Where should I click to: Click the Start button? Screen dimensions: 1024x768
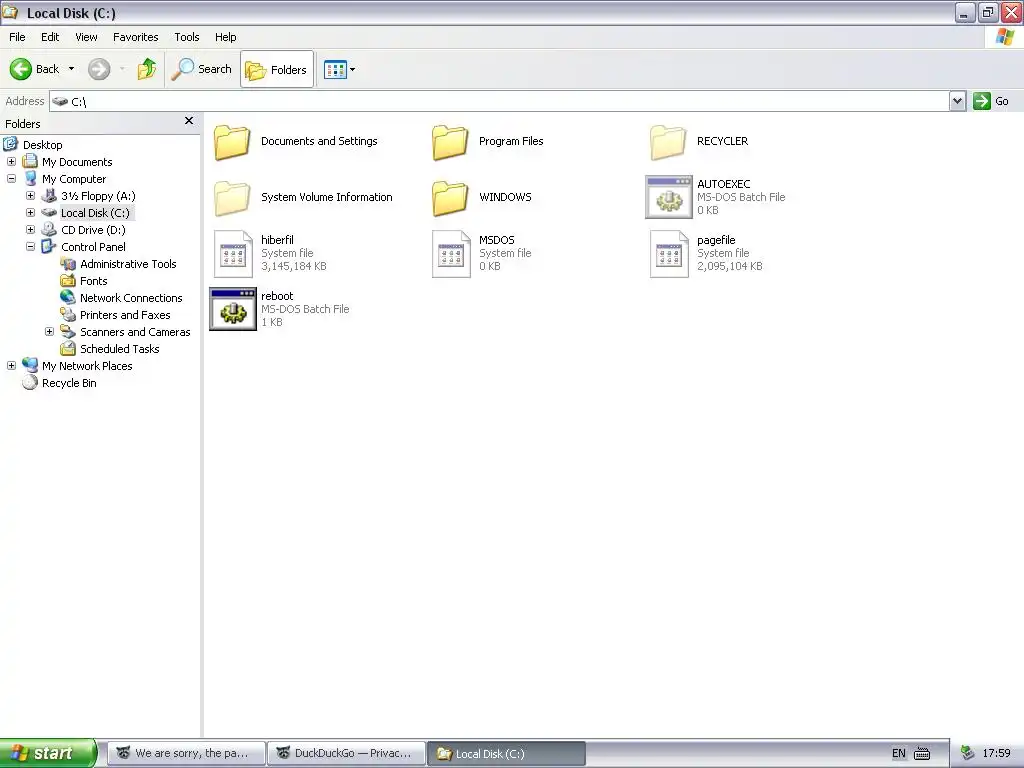tap(48, 753)
